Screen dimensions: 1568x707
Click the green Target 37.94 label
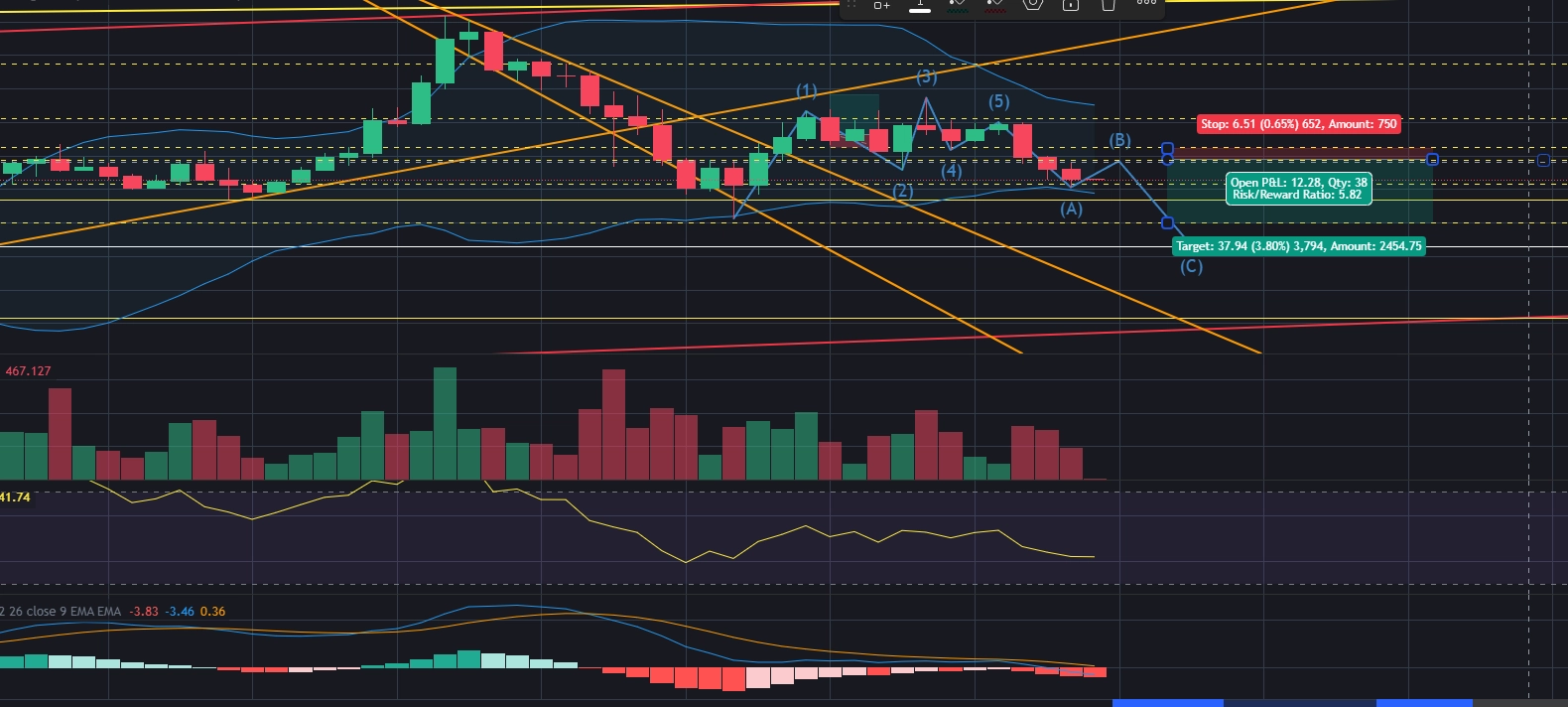(1298, 246)
